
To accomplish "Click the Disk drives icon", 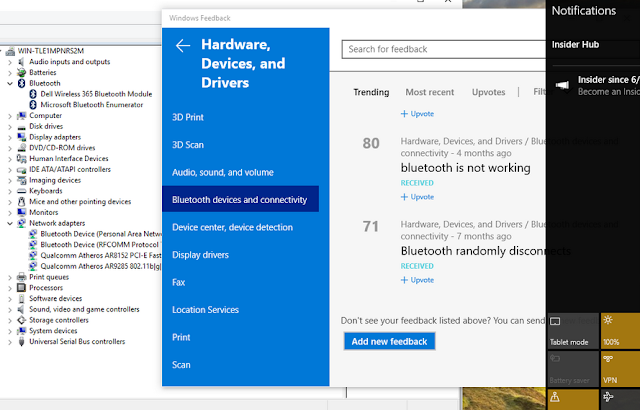I will [21, 126].
